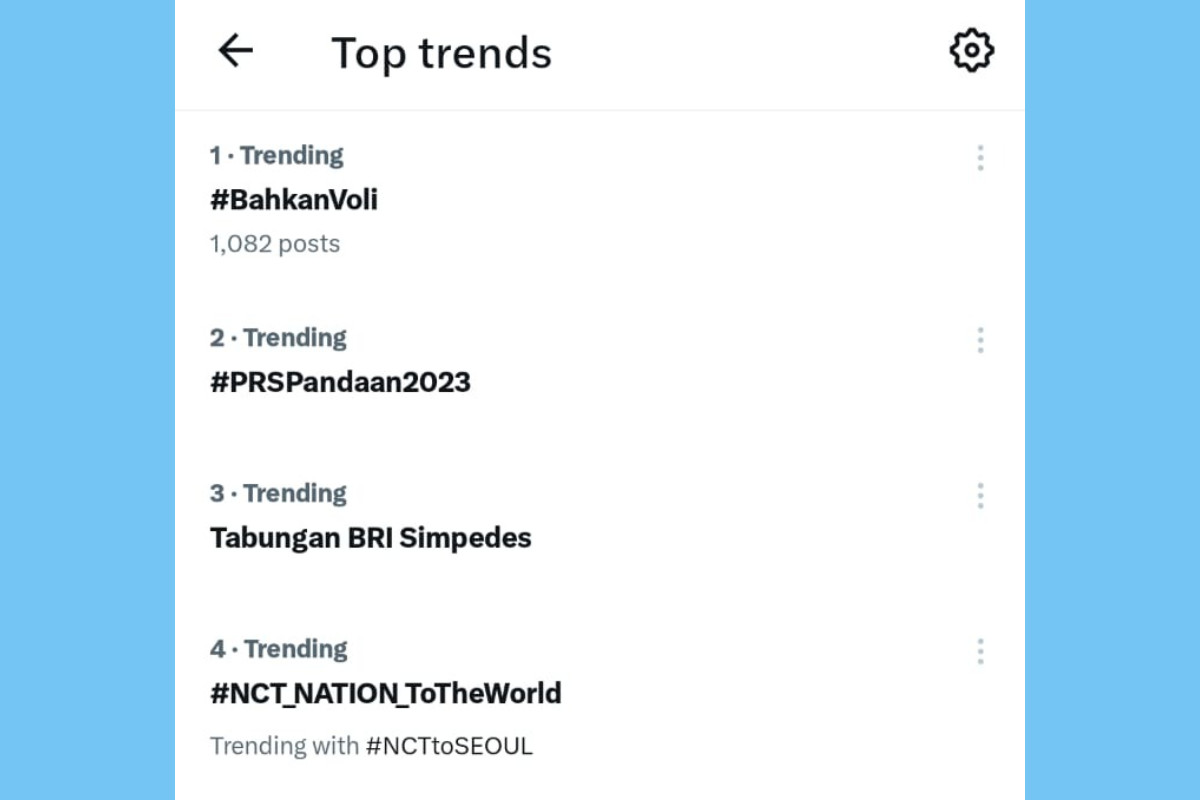Screen dimensions: 1200x800
Task: Open trends settings via the gear icon
Action: (971, 48)
